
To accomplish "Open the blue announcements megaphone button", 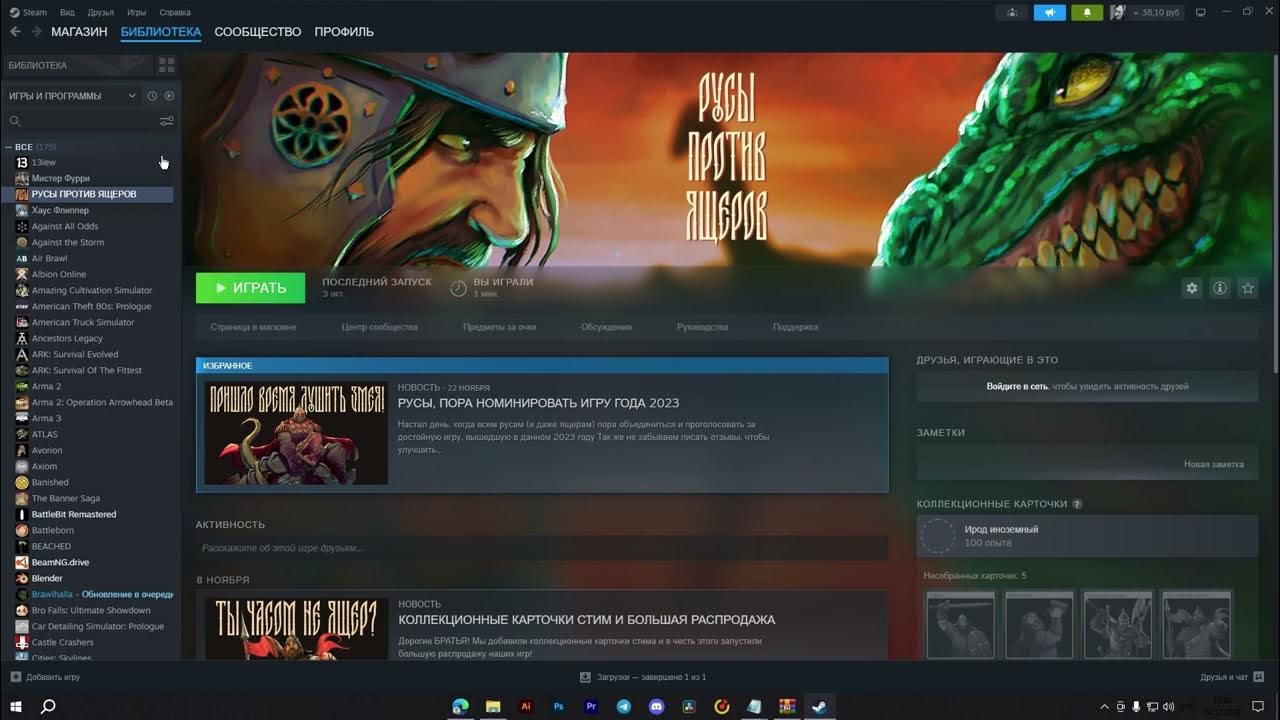I will tap(1049, 13).
